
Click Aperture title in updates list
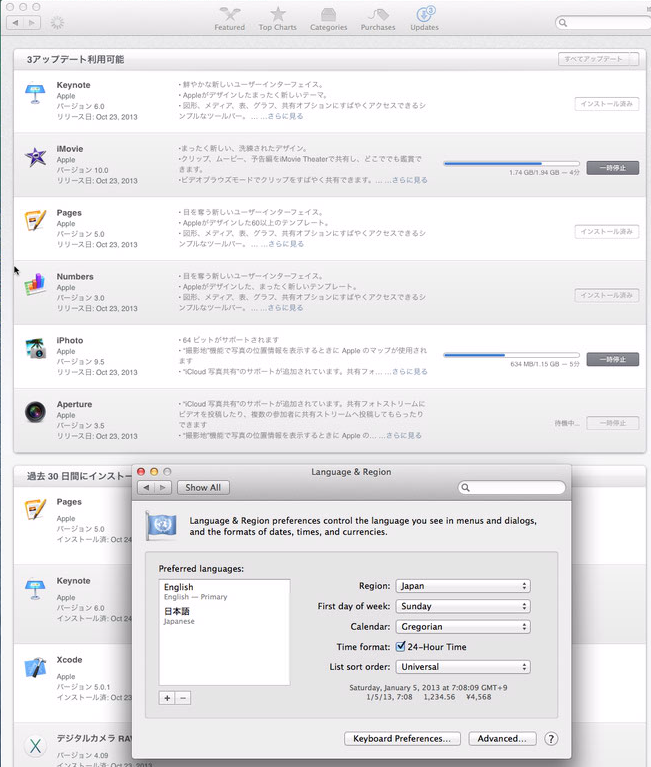click(x=74, y=405)
